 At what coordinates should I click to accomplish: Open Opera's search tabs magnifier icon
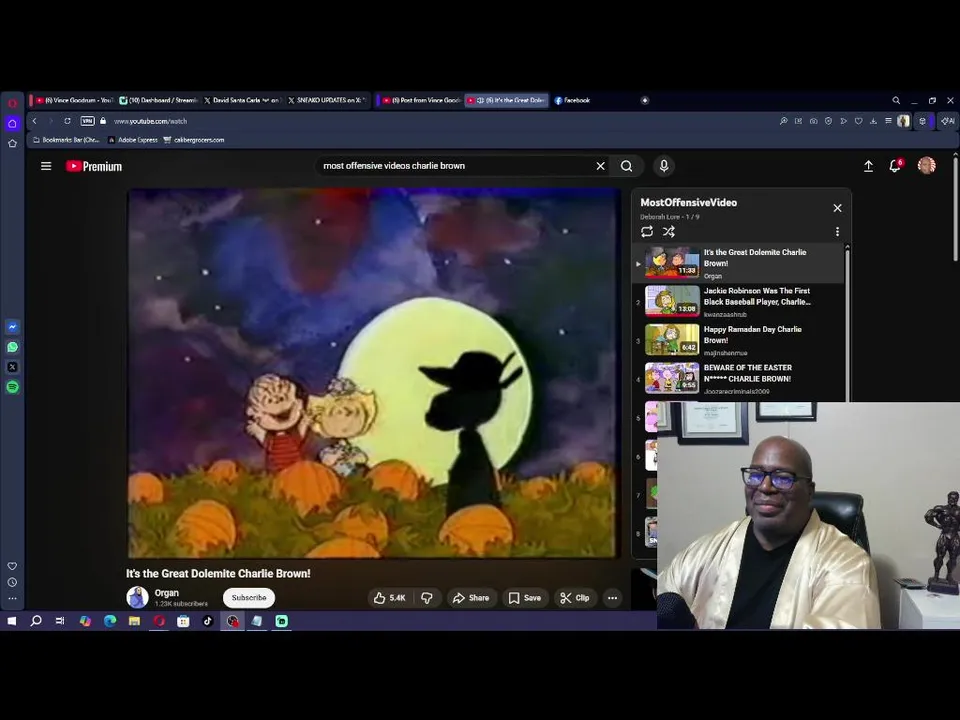click(896, 100)
